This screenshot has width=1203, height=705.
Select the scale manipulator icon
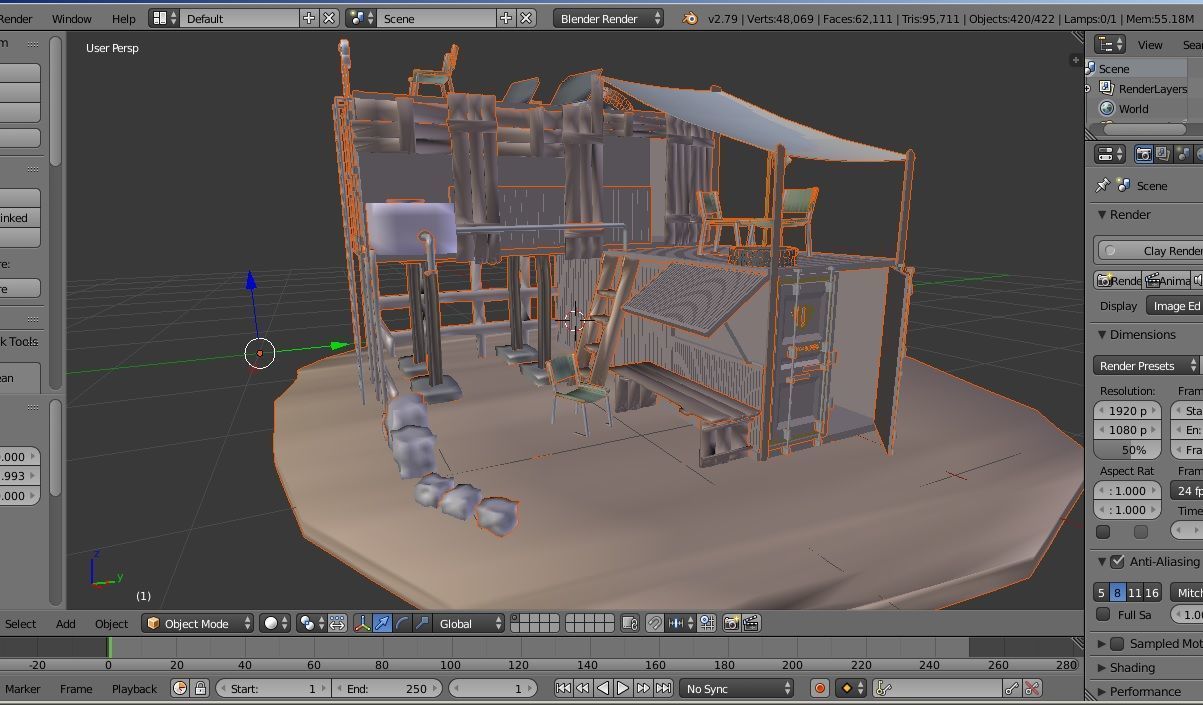(x=422, y=623)
